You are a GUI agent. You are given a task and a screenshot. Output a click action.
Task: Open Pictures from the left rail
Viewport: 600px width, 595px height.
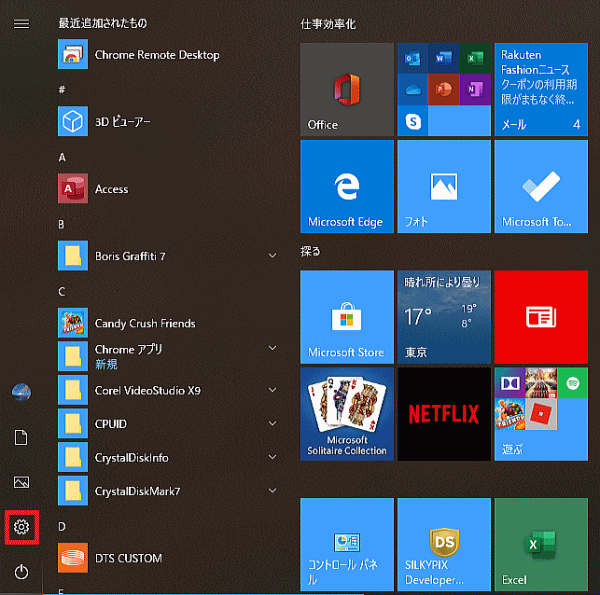21,482
